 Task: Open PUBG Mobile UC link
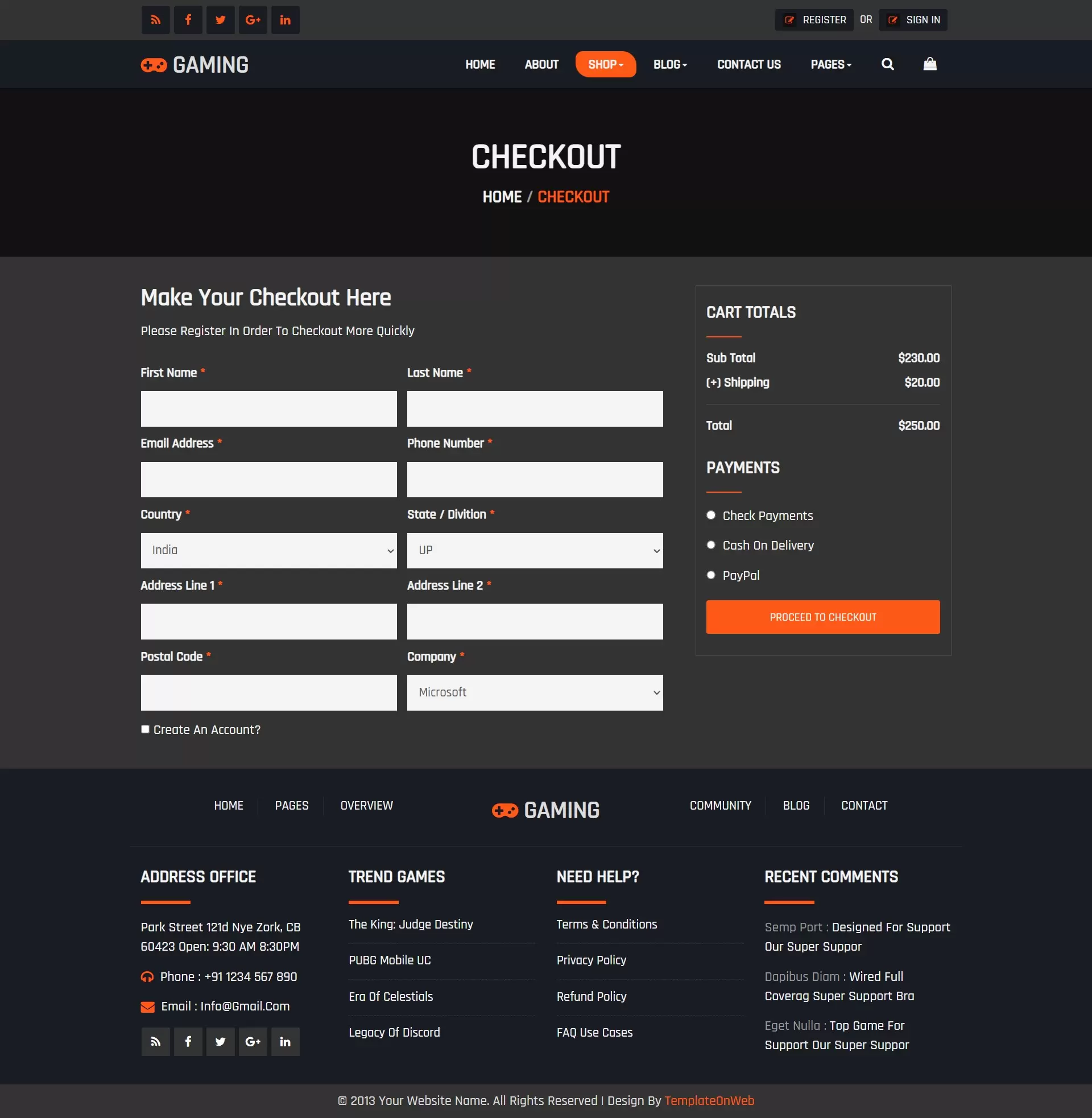point(390,960)
